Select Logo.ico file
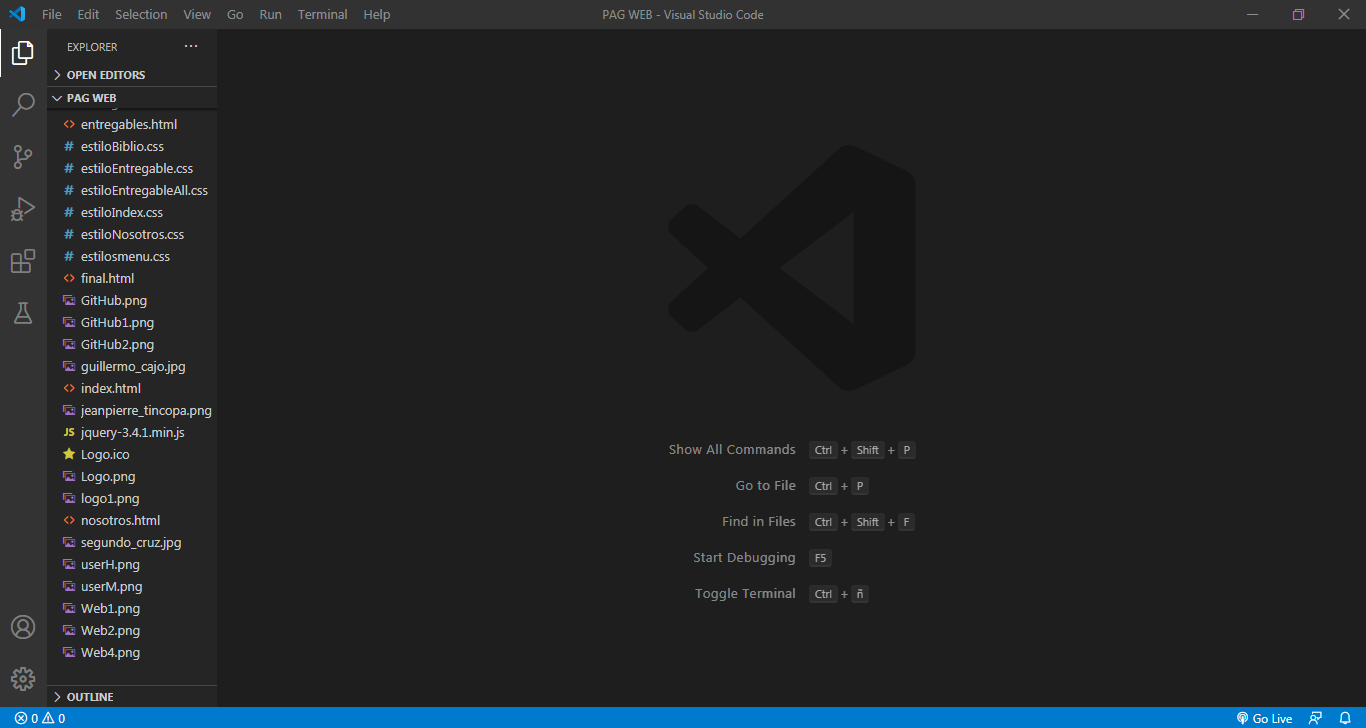Screen dimensions: 1366x728 point(132,454)
